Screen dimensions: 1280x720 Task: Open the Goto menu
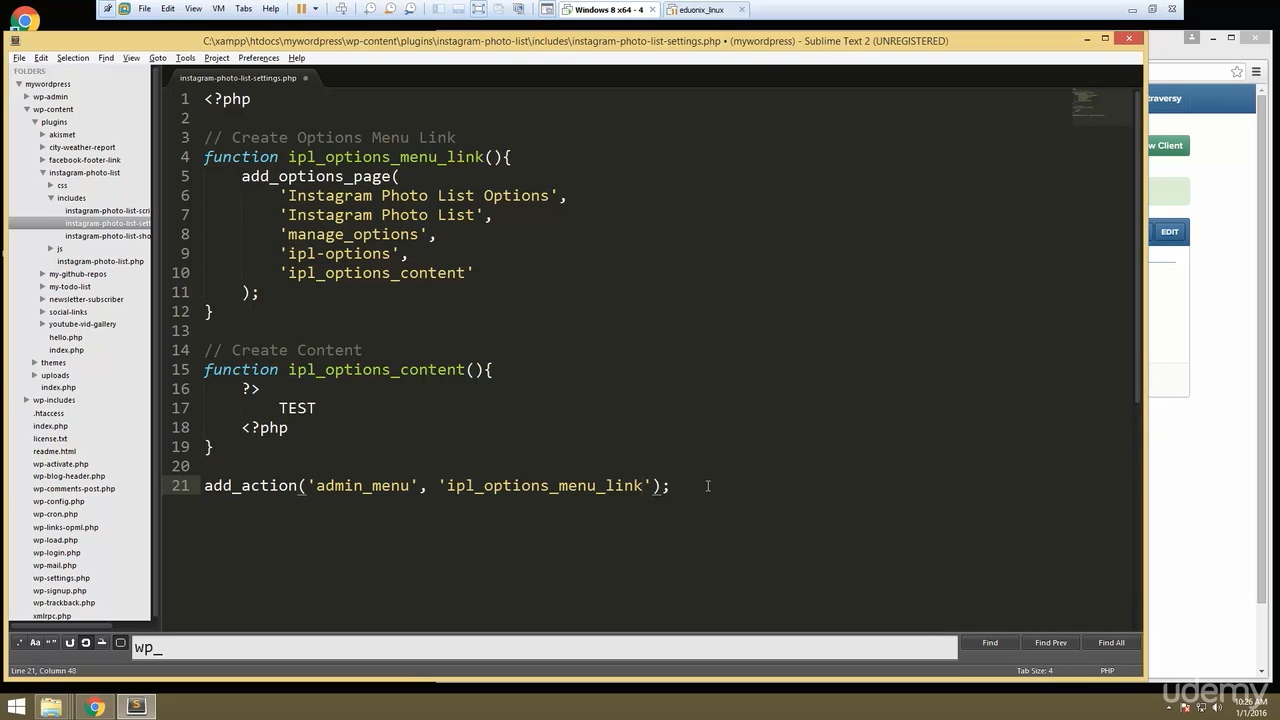click(158, 58)
